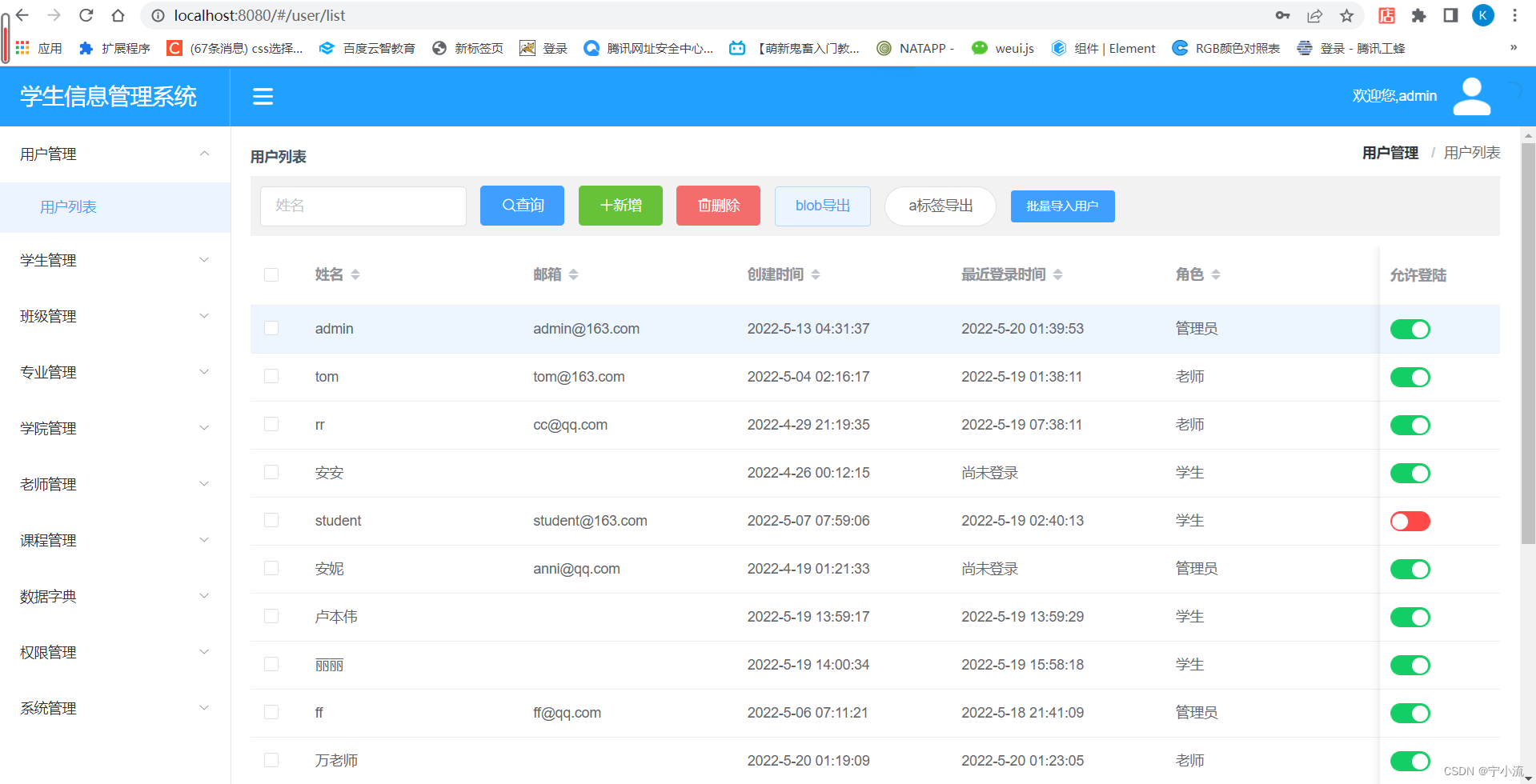This screenshot has width=1536, height=784.
Task: Disable login switch for 安妮
Action: (x=1410, y=569)
